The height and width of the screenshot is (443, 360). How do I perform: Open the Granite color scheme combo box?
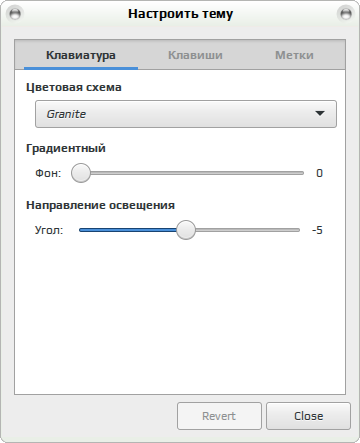click(x=186, y=114)
